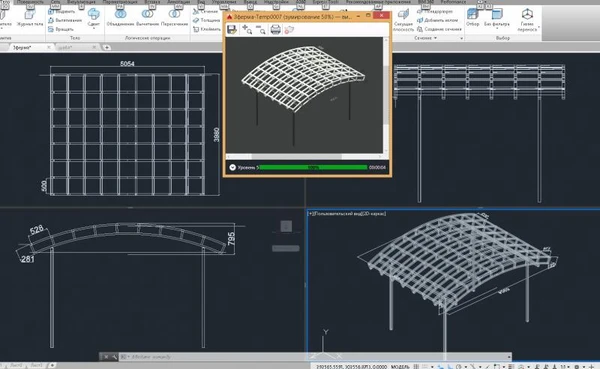Click the 281 dimension in front view

click(x=28, y=259)
